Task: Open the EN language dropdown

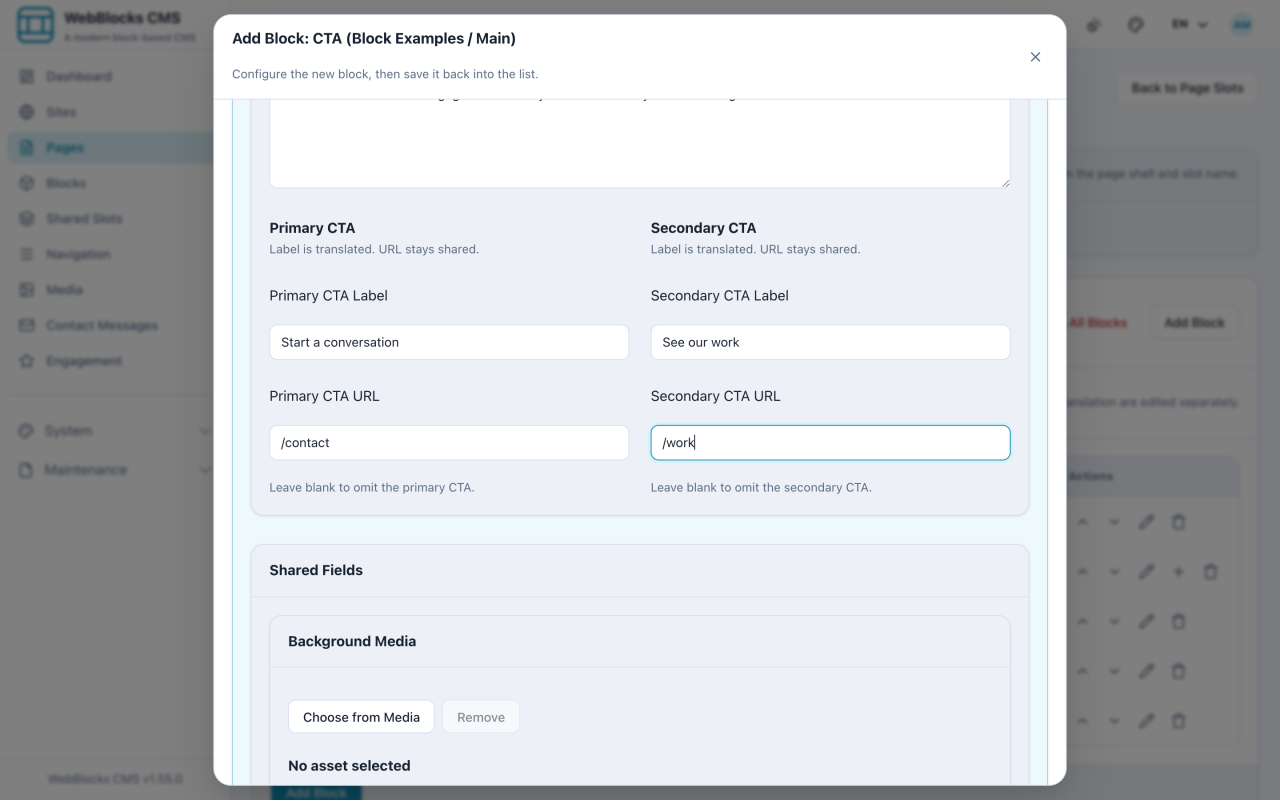Action: pos(1190,25)
